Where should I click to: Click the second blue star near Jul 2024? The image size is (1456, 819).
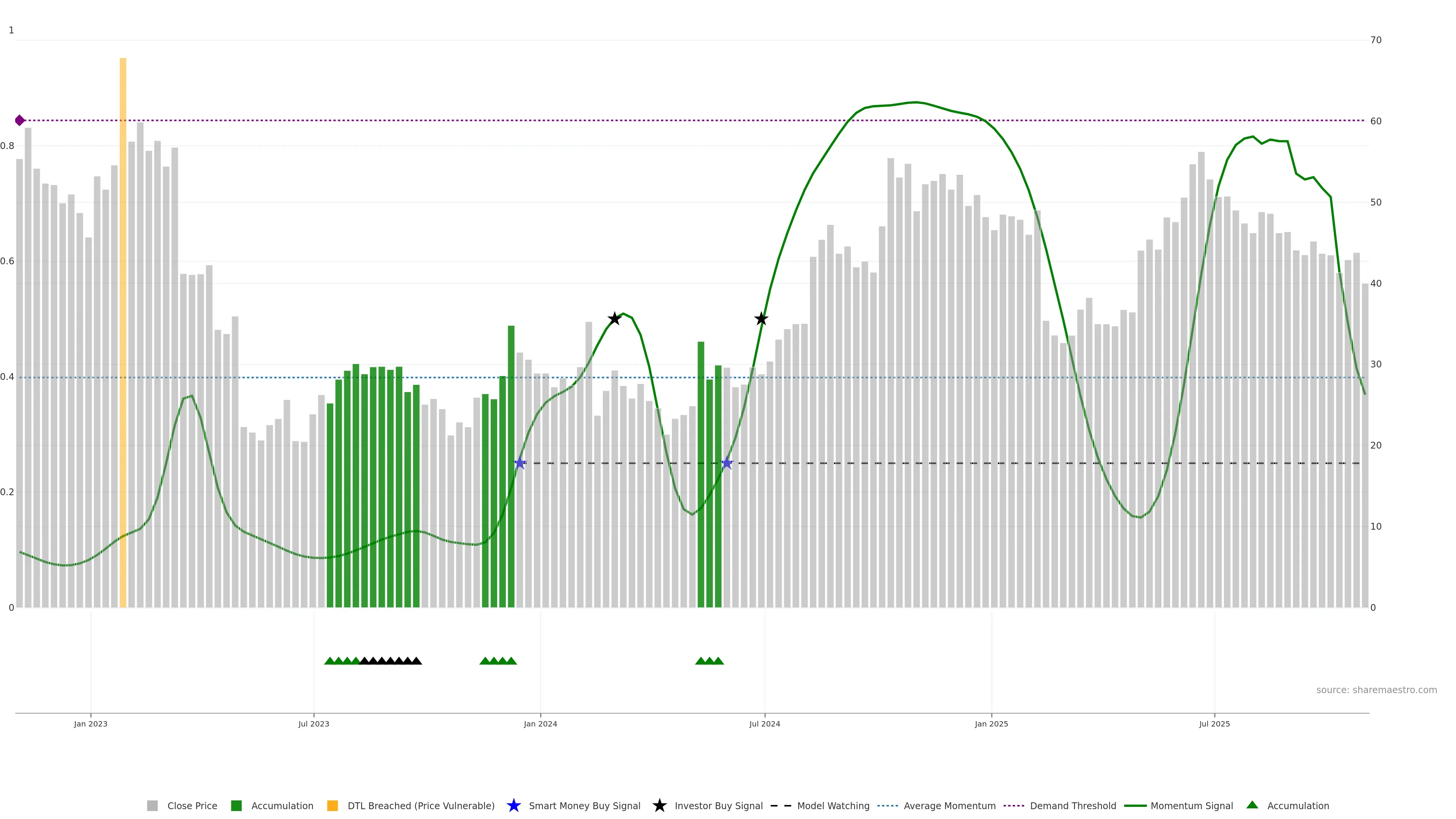(727, 463)
